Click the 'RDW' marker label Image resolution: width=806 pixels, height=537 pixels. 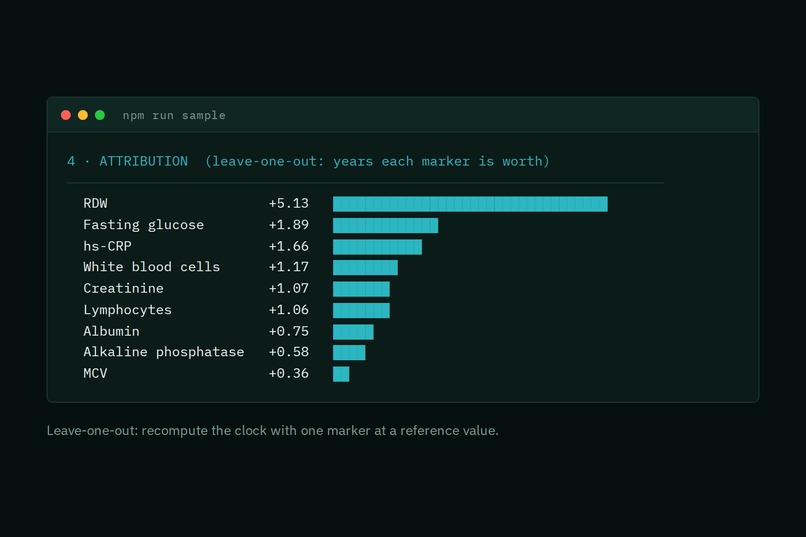coord(95,203)
